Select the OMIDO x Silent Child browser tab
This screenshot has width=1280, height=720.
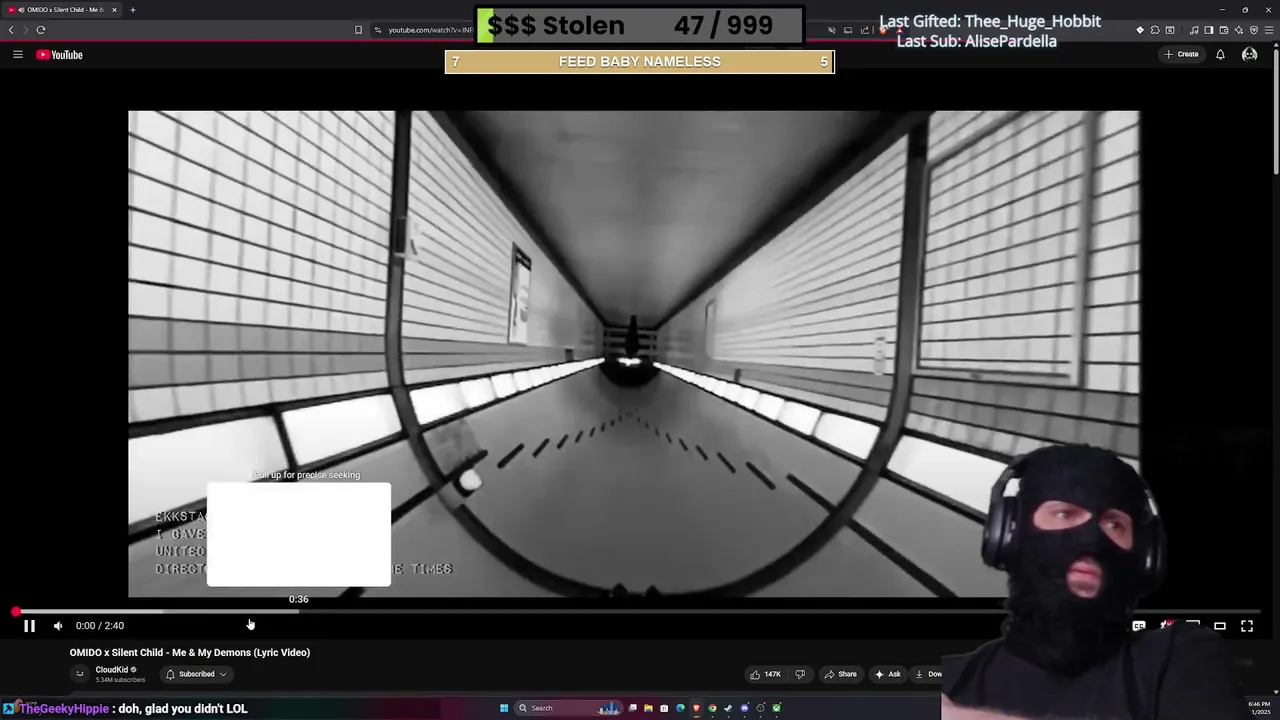[60, 10]
